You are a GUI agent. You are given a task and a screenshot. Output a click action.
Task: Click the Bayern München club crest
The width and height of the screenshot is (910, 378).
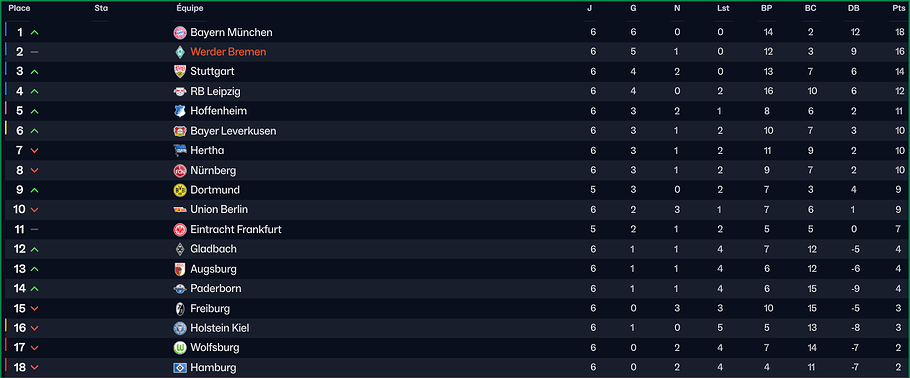pyautogui.click(x=179, y=33)
